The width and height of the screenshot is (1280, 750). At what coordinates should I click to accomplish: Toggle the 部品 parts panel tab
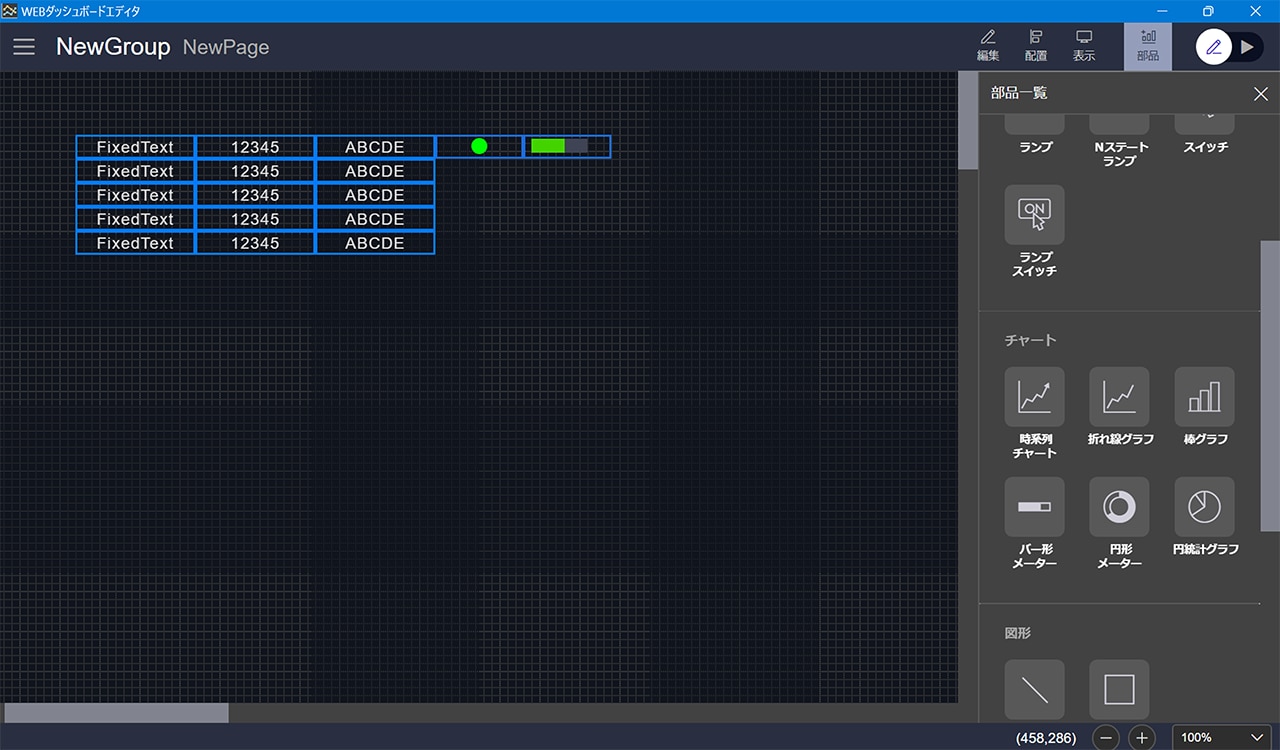click(1147, 46)
